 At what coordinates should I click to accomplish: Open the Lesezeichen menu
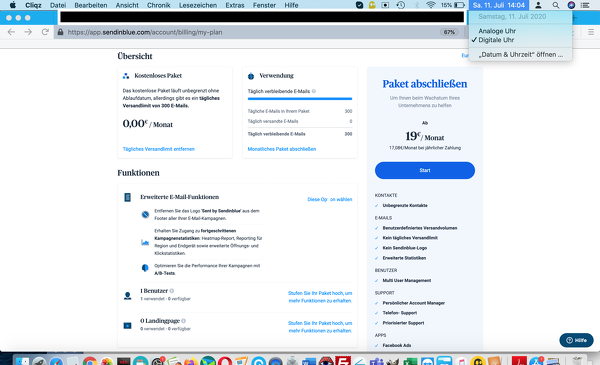(x=198, y=5)
